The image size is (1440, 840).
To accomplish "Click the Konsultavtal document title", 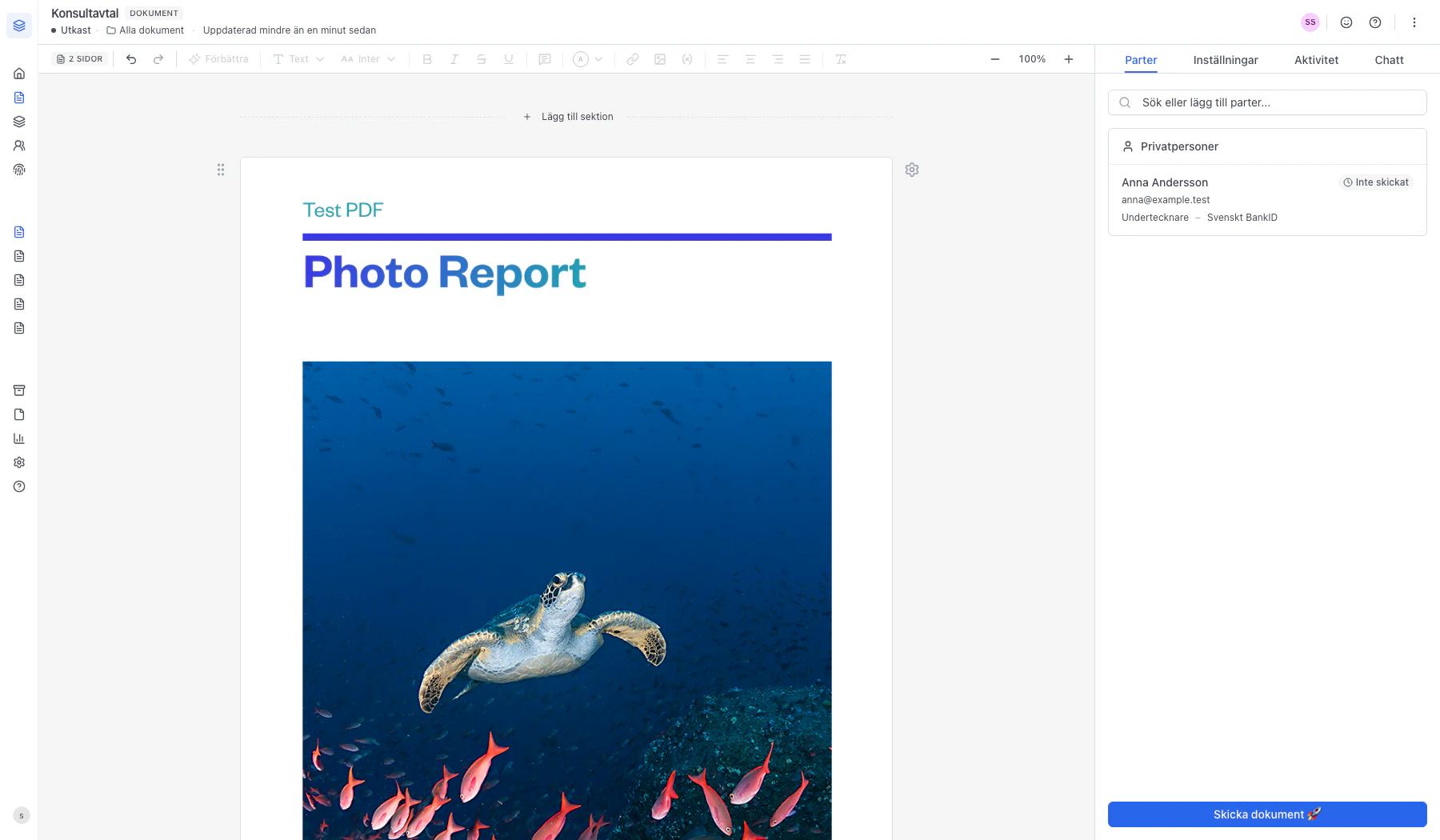I will (x=85, y=13).
